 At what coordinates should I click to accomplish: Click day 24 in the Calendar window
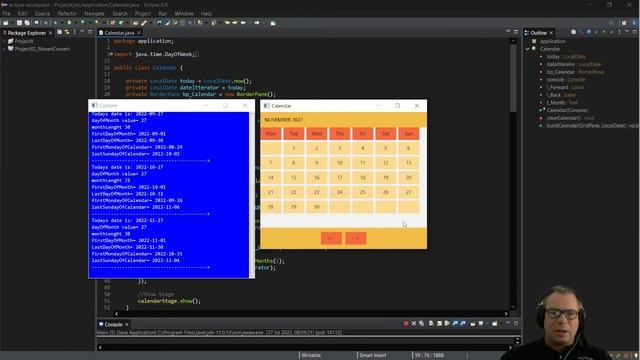point(340,192)
